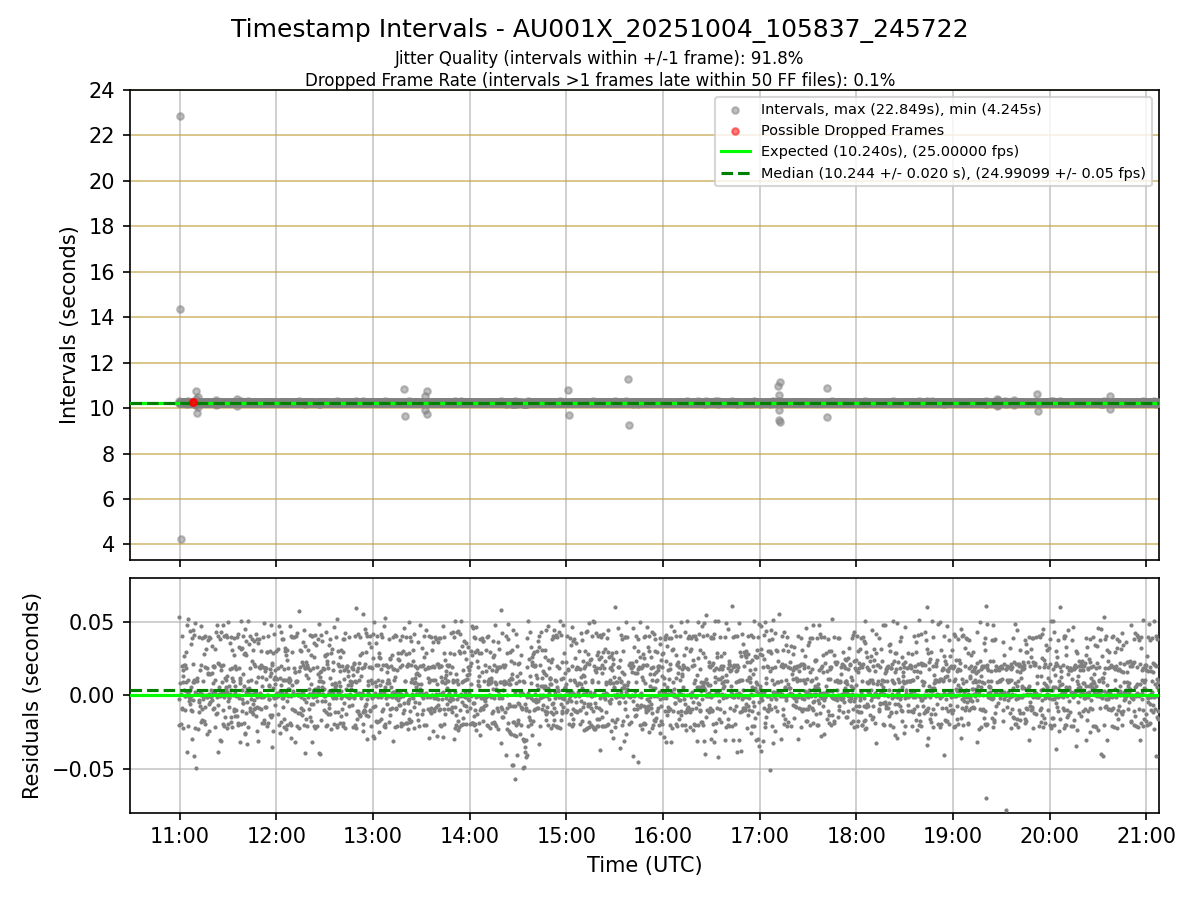Click the 'Expected (10.240s), (25.00000 fps)' legend entry

[x=890, y=152]
